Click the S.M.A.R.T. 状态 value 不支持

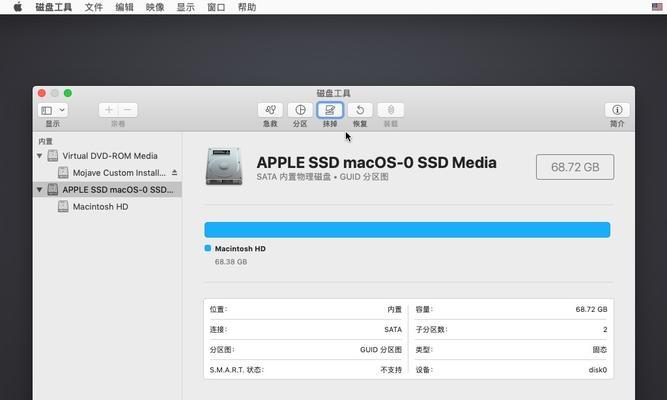tap(391, 370)
